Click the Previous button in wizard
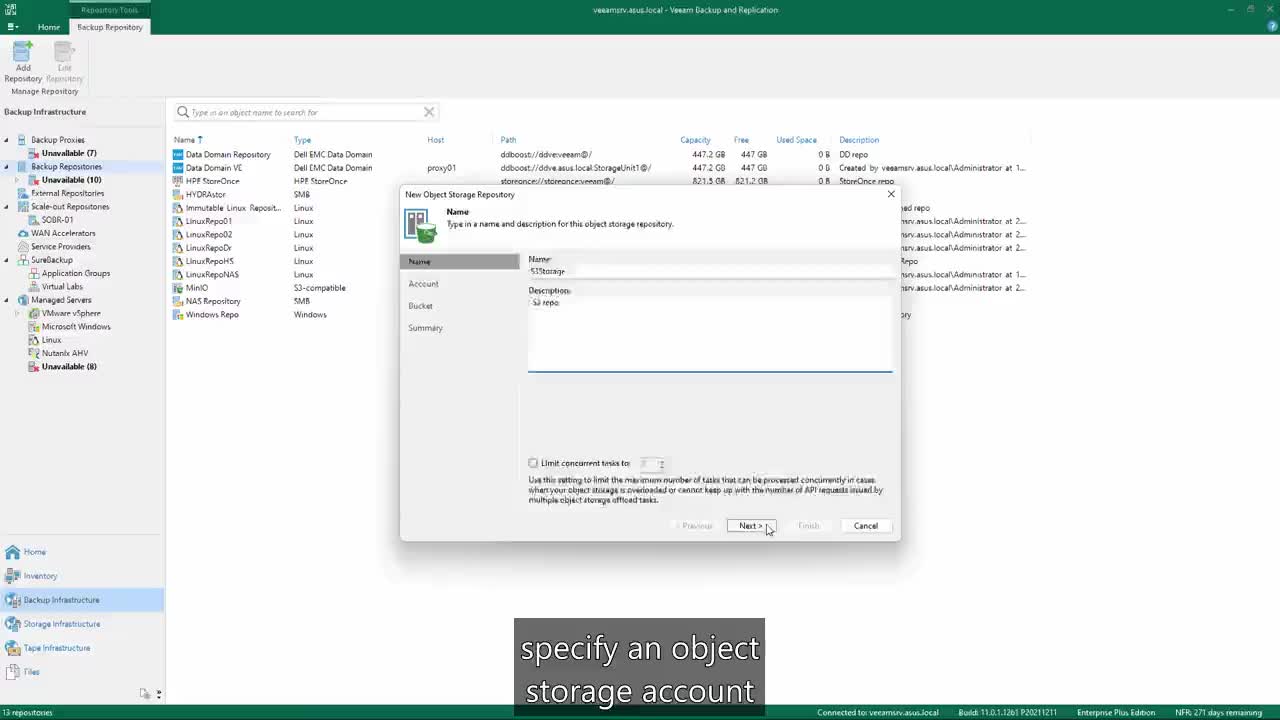Screen dimensions: 1280x720 694,526
